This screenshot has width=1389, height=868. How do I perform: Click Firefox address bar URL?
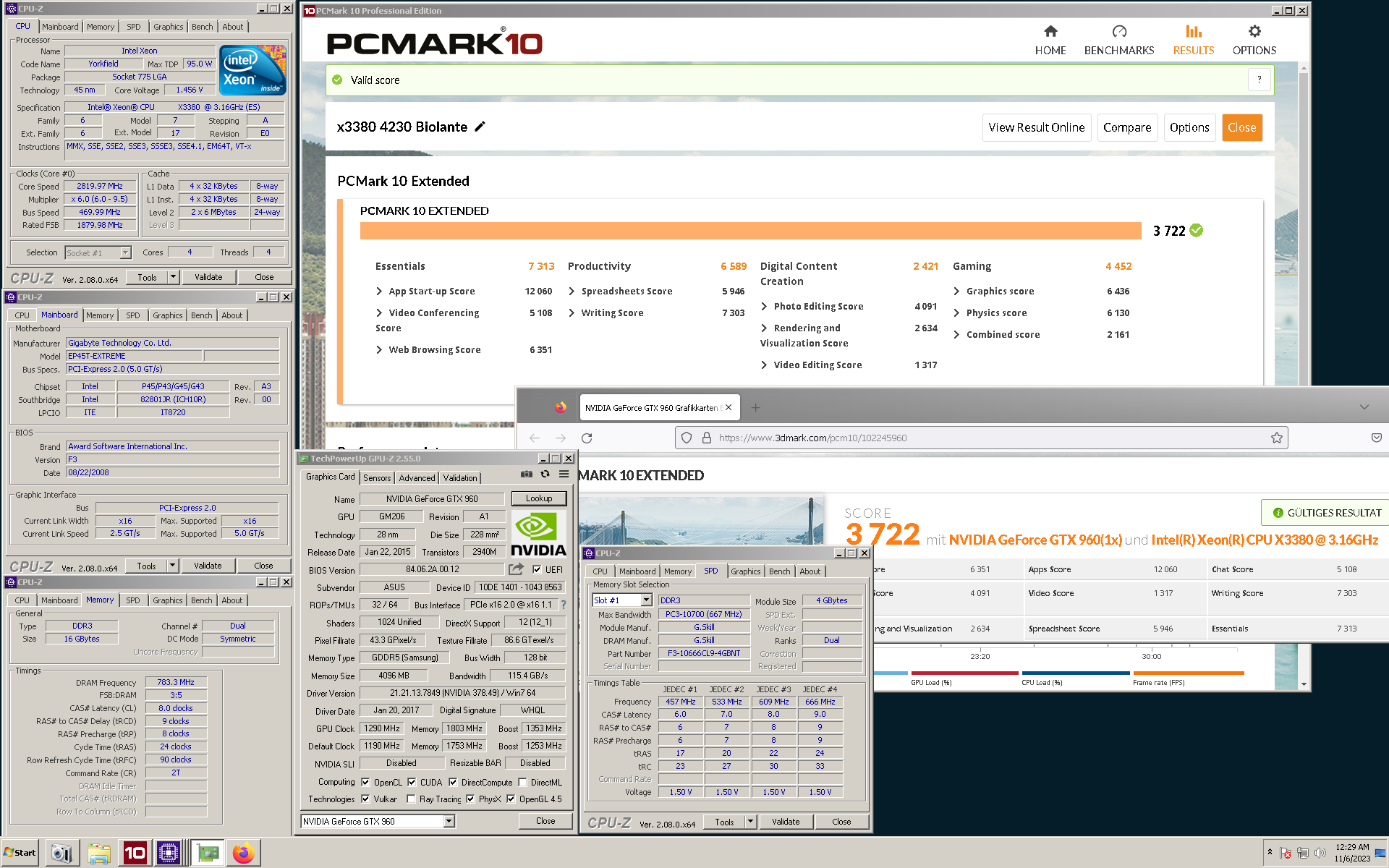[812, 438]
